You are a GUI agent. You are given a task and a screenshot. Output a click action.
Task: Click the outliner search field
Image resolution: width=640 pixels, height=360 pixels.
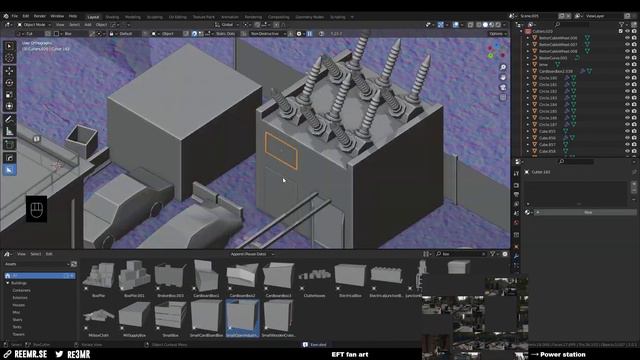(x=571, y=25)
